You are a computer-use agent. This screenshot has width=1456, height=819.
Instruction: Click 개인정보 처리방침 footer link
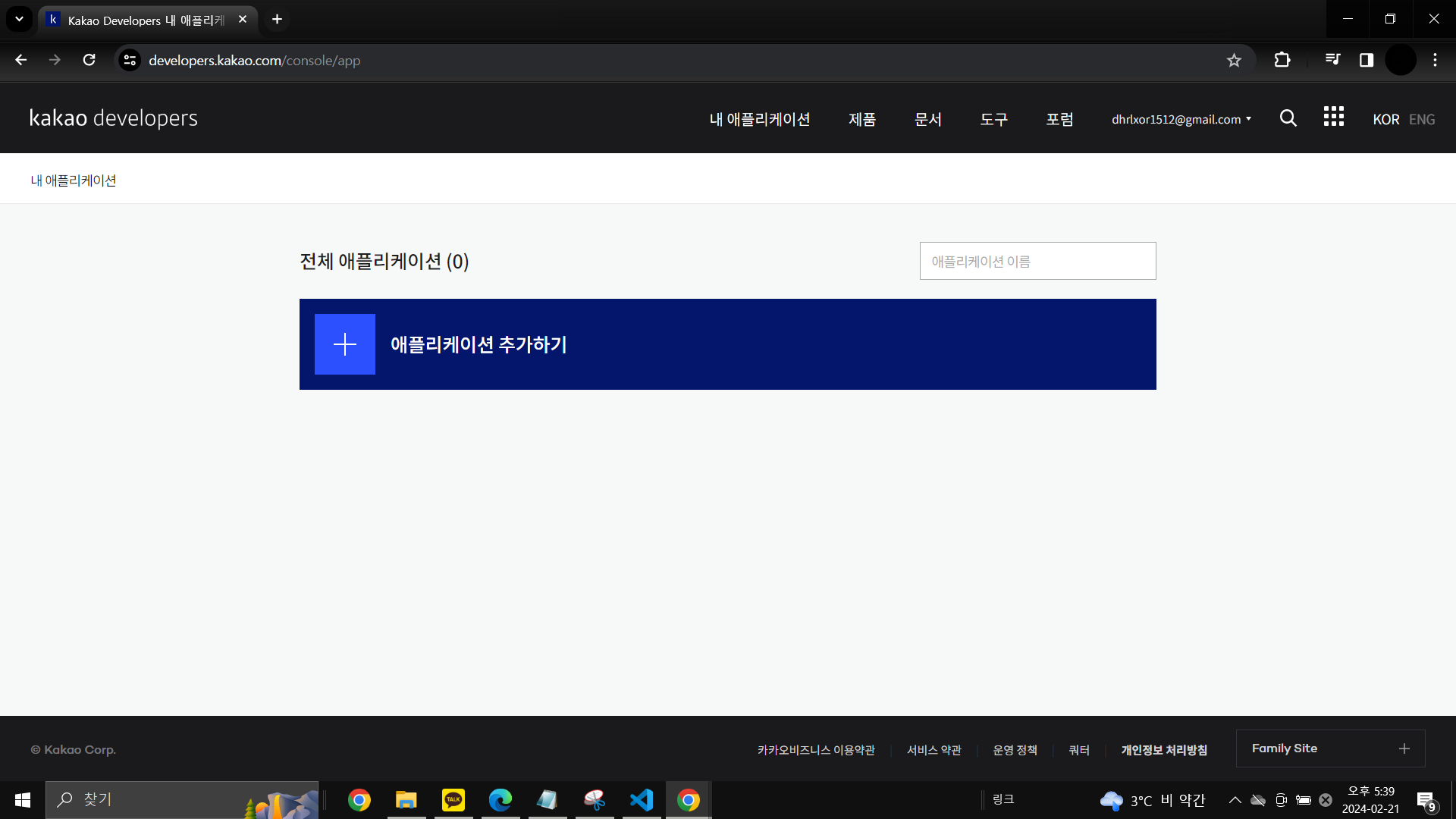click(1164, 750)
